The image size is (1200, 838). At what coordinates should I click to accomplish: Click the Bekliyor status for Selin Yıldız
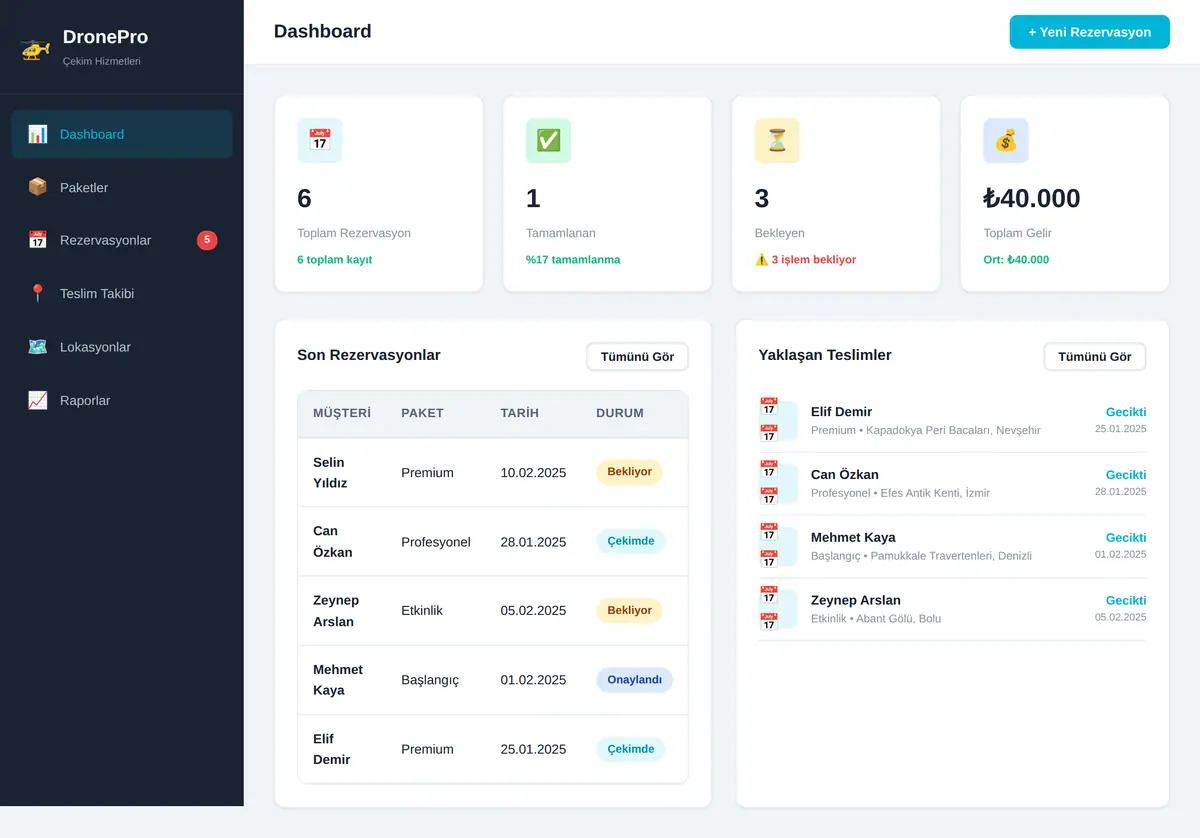point(630,472)
